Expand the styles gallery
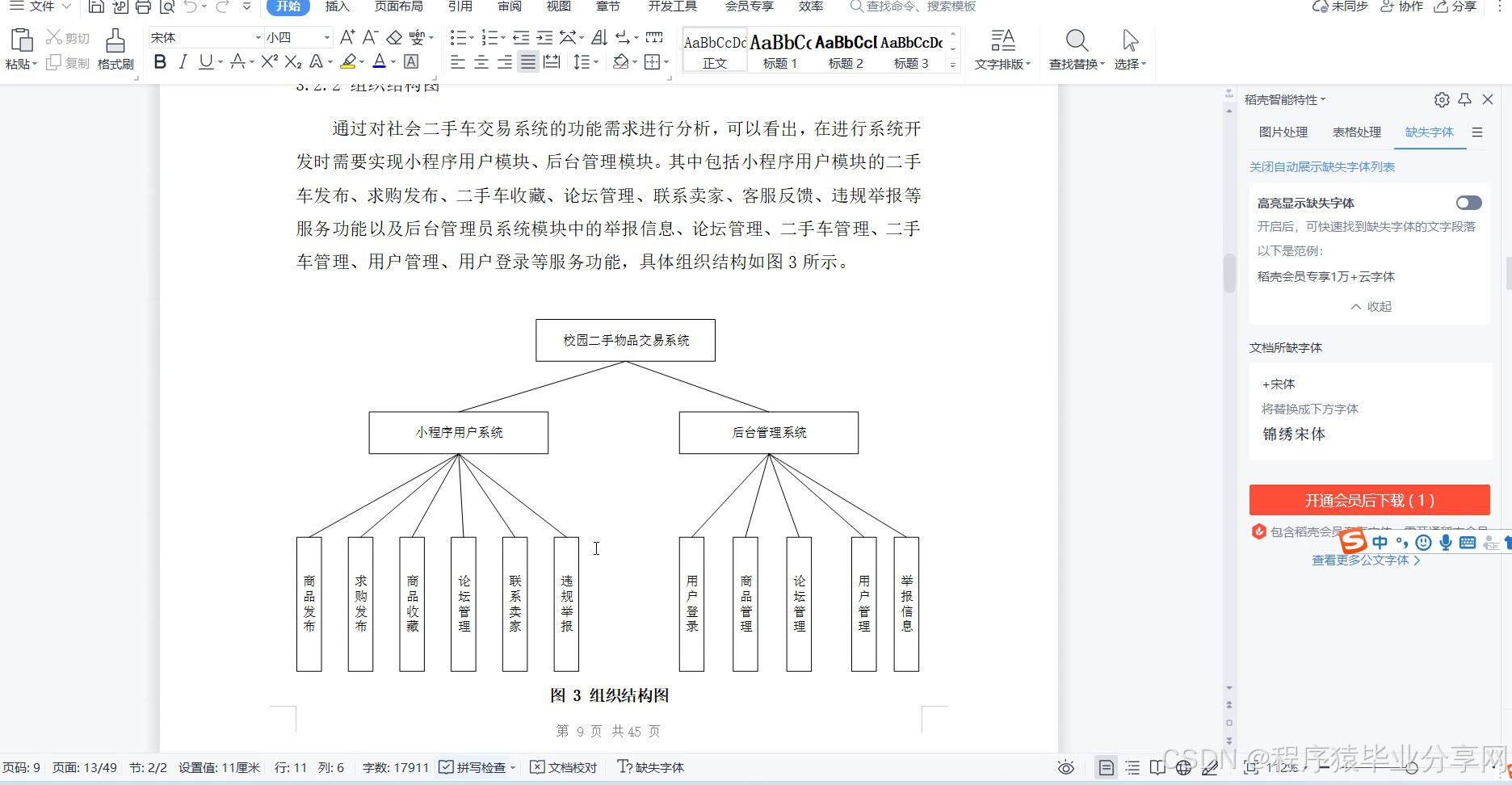 pos(953,65)
